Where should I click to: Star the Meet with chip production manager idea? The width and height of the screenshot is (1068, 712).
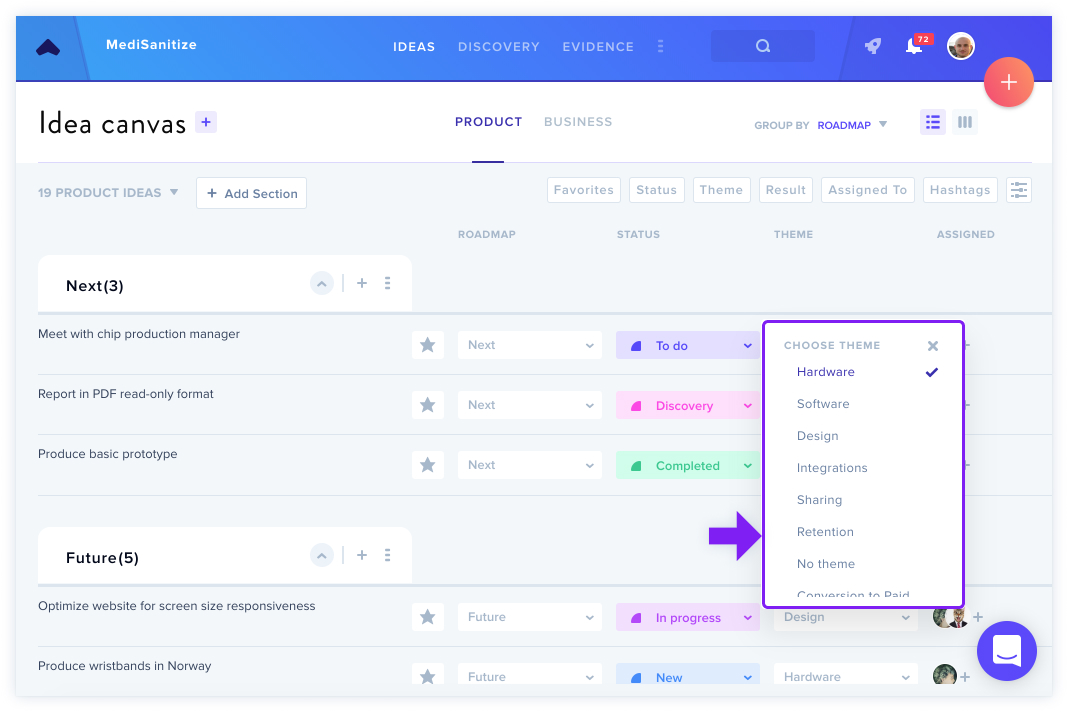[428, 345]
